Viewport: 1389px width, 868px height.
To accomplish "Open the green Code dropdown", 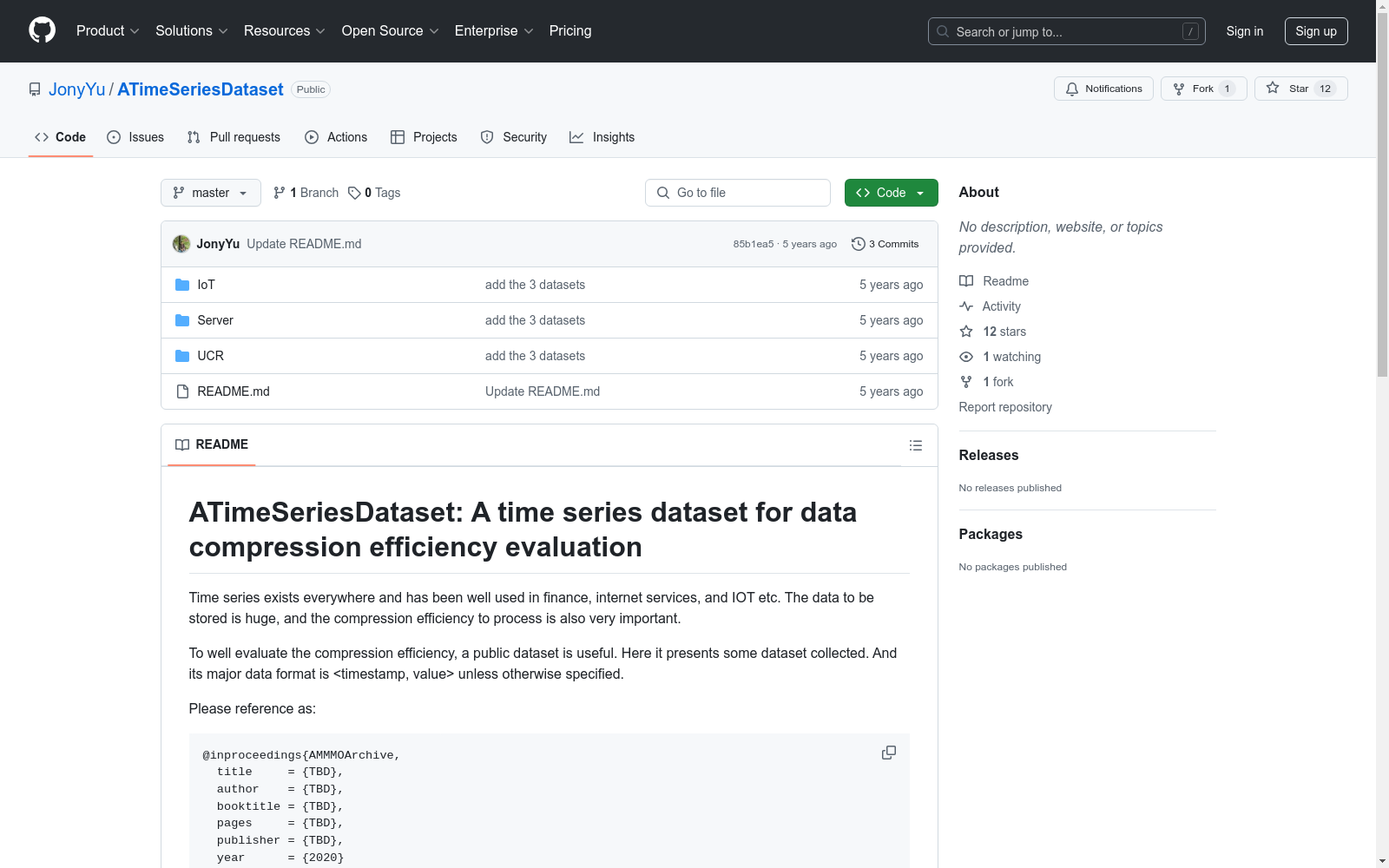I will pos(891,193).
